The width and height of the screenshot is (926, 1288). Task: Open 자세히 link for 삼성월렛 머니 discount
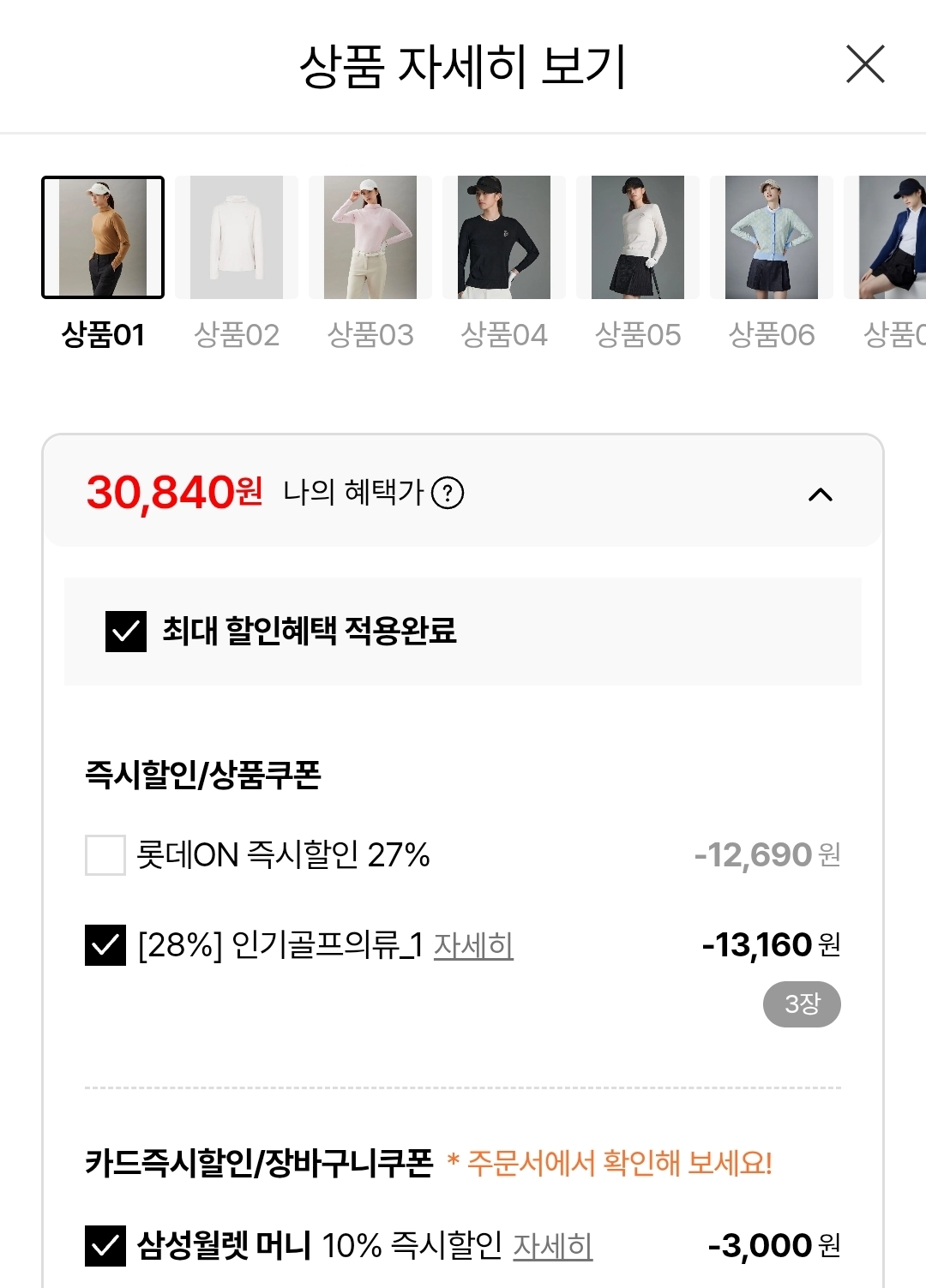tap(553, 1245)
